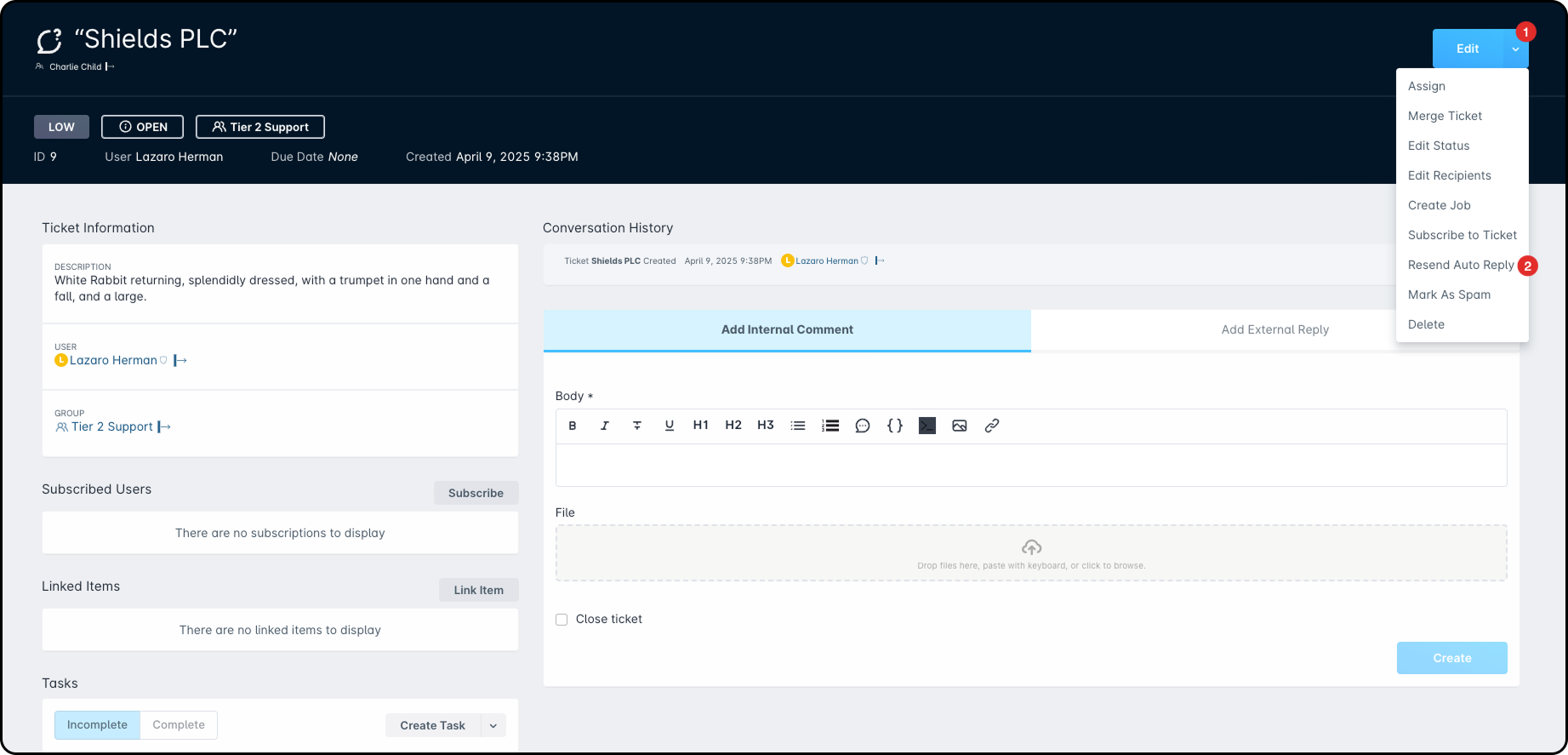The height and width of the screenshot is (755, 1568).
Task: Select Assign from the Edit menu
Action: tap(1462, 86)
